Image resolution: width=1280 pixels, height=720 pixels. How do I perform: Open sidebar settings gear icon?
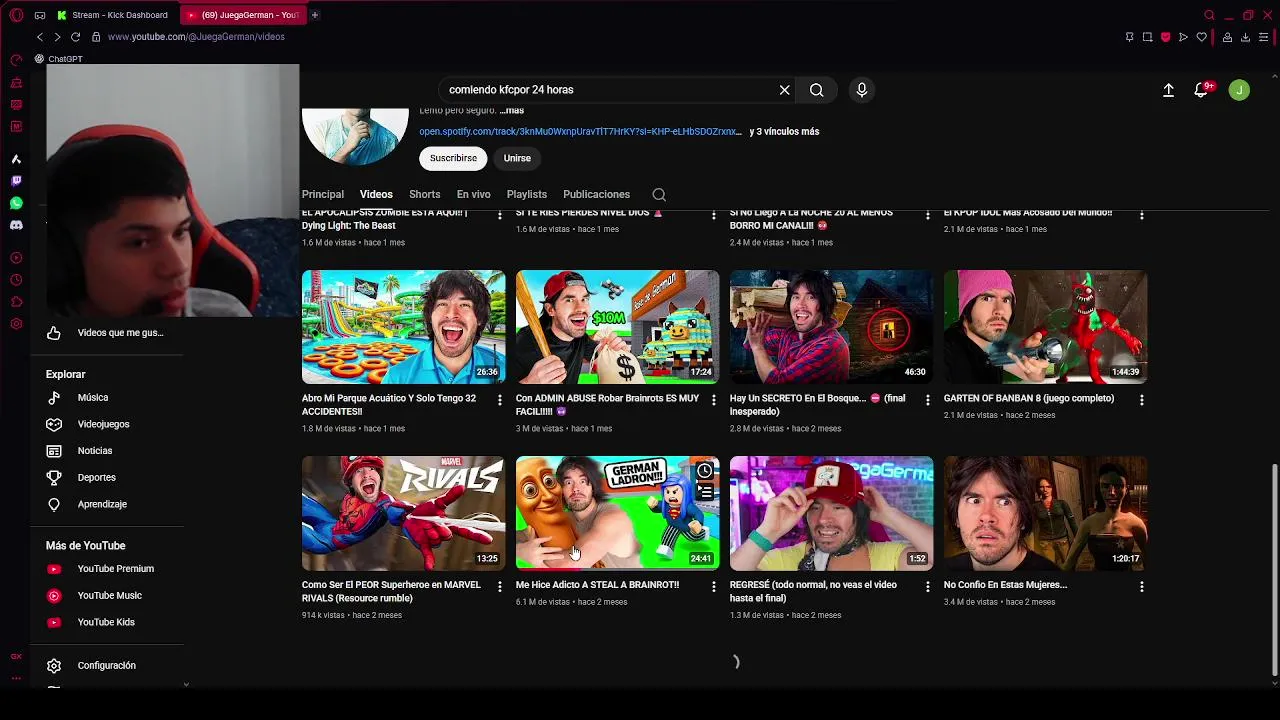(x=16, y=324)
